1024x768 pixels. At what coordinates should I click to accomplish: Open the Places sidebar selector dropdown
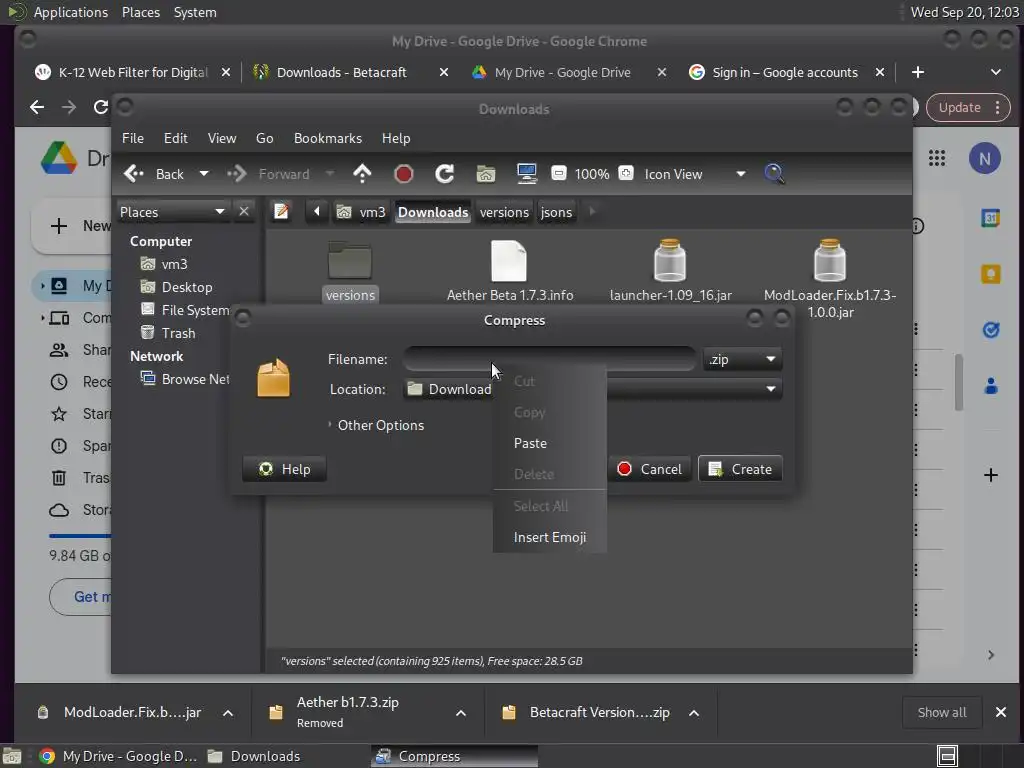pyautogui.click(x=172, y=212)
